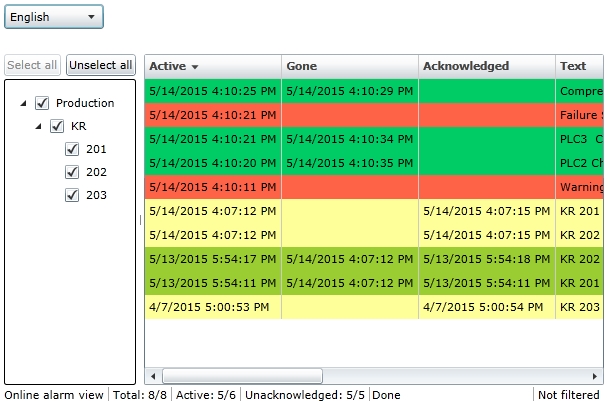Click the Select all button
Screen dimensions: 607x401
coord(32,65)
